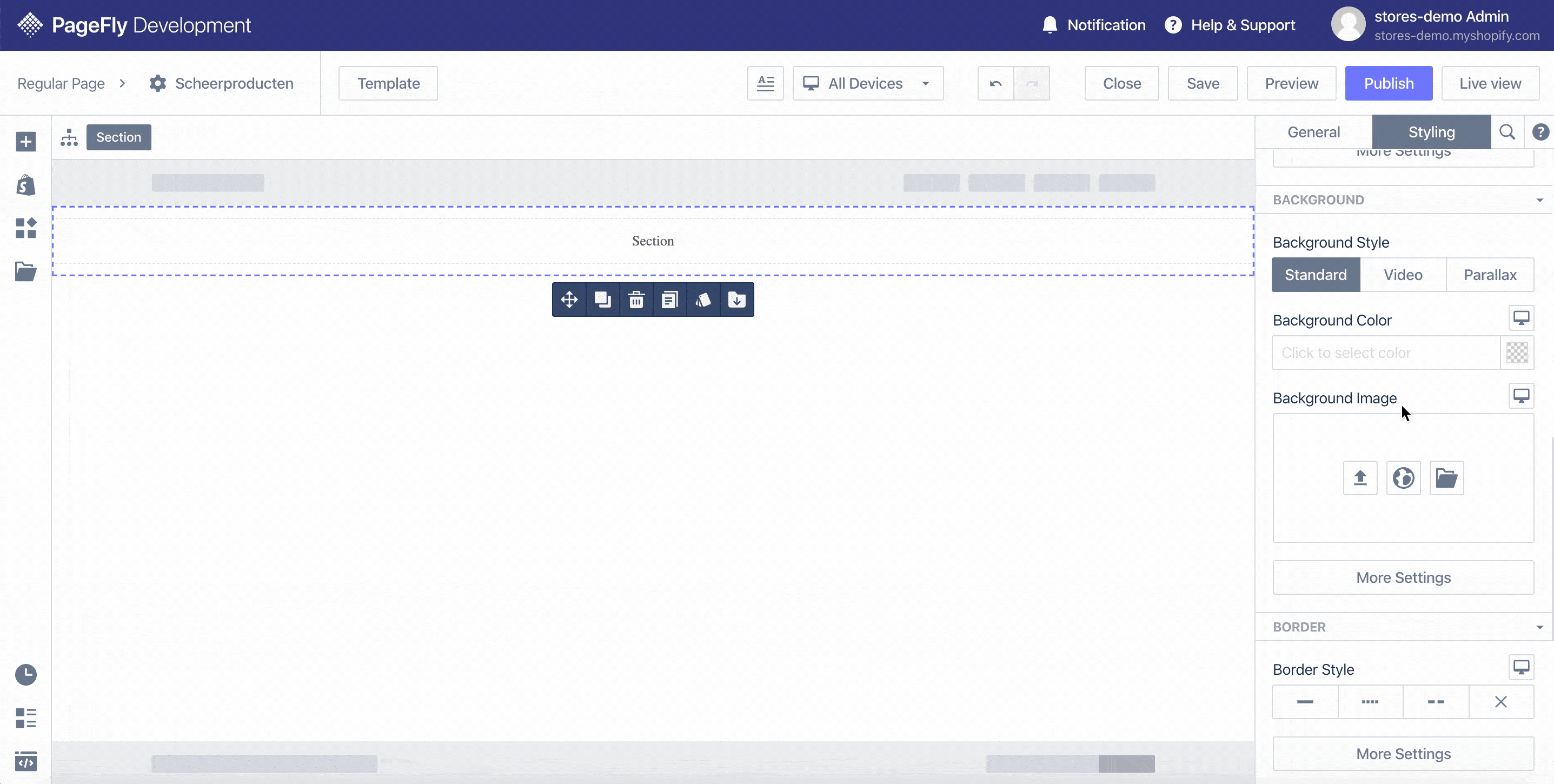Image resolution: width=1554 pixels, height=784 pixels.
Task: Save section with download folder icon
Action: click(736, 300)
